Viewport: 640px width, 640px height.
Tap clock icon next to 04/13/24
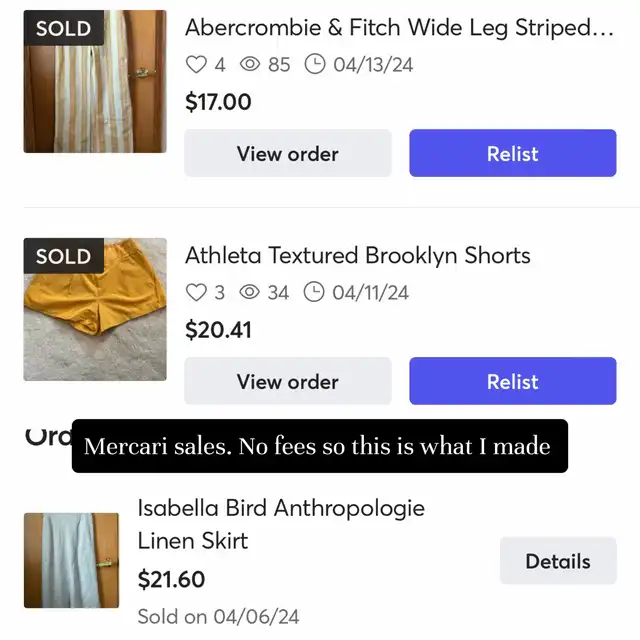coord(315,64)
